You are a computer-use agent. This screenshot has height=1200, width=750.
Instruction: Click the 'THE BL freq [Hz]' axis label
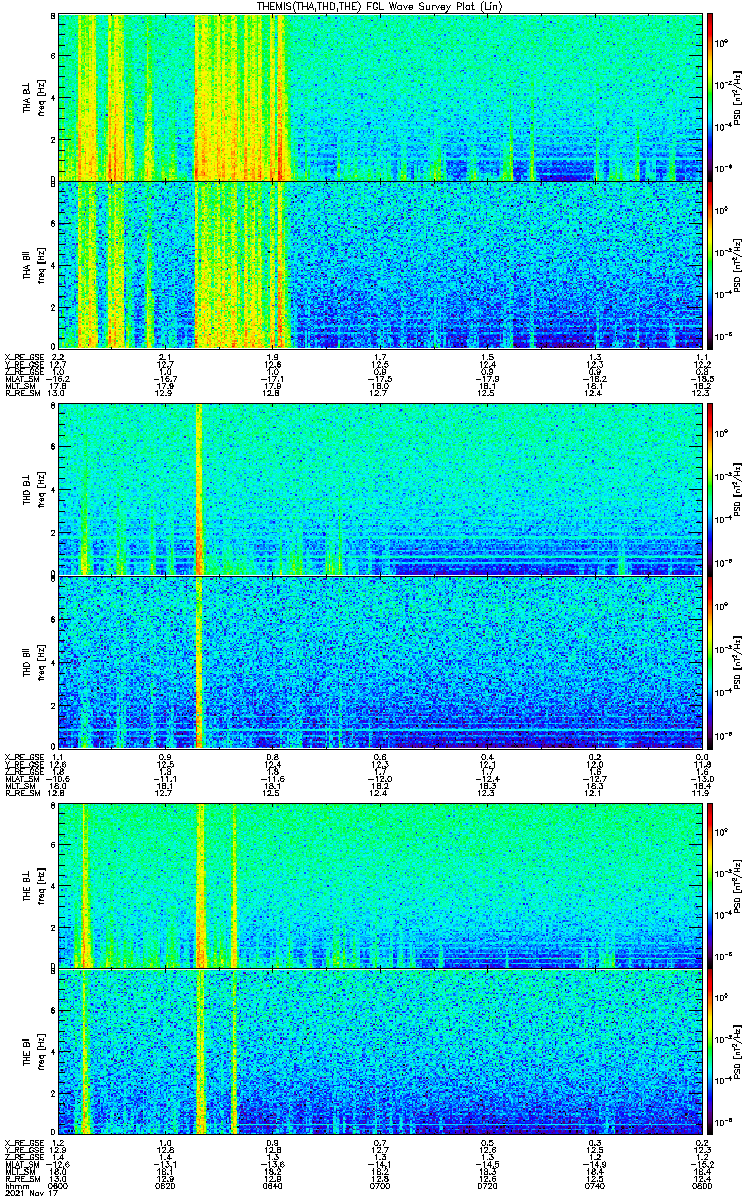point(35,884)
